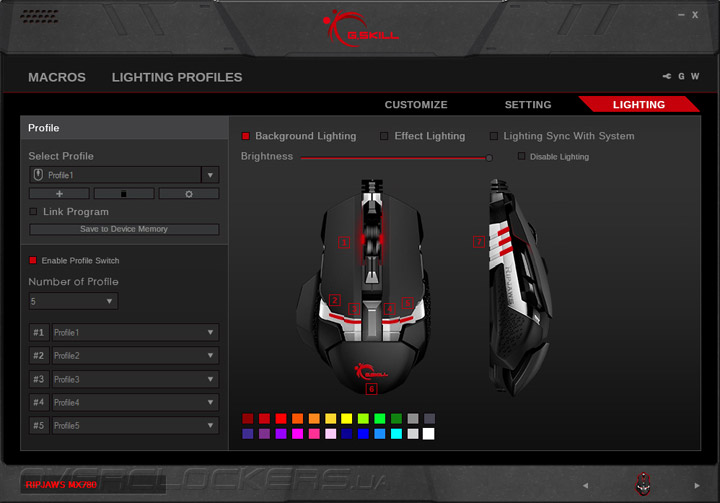The height and width of the screenshot is (503, 720).
Task: Go to previous device with left arrow
Action: [x=585, y=486]
